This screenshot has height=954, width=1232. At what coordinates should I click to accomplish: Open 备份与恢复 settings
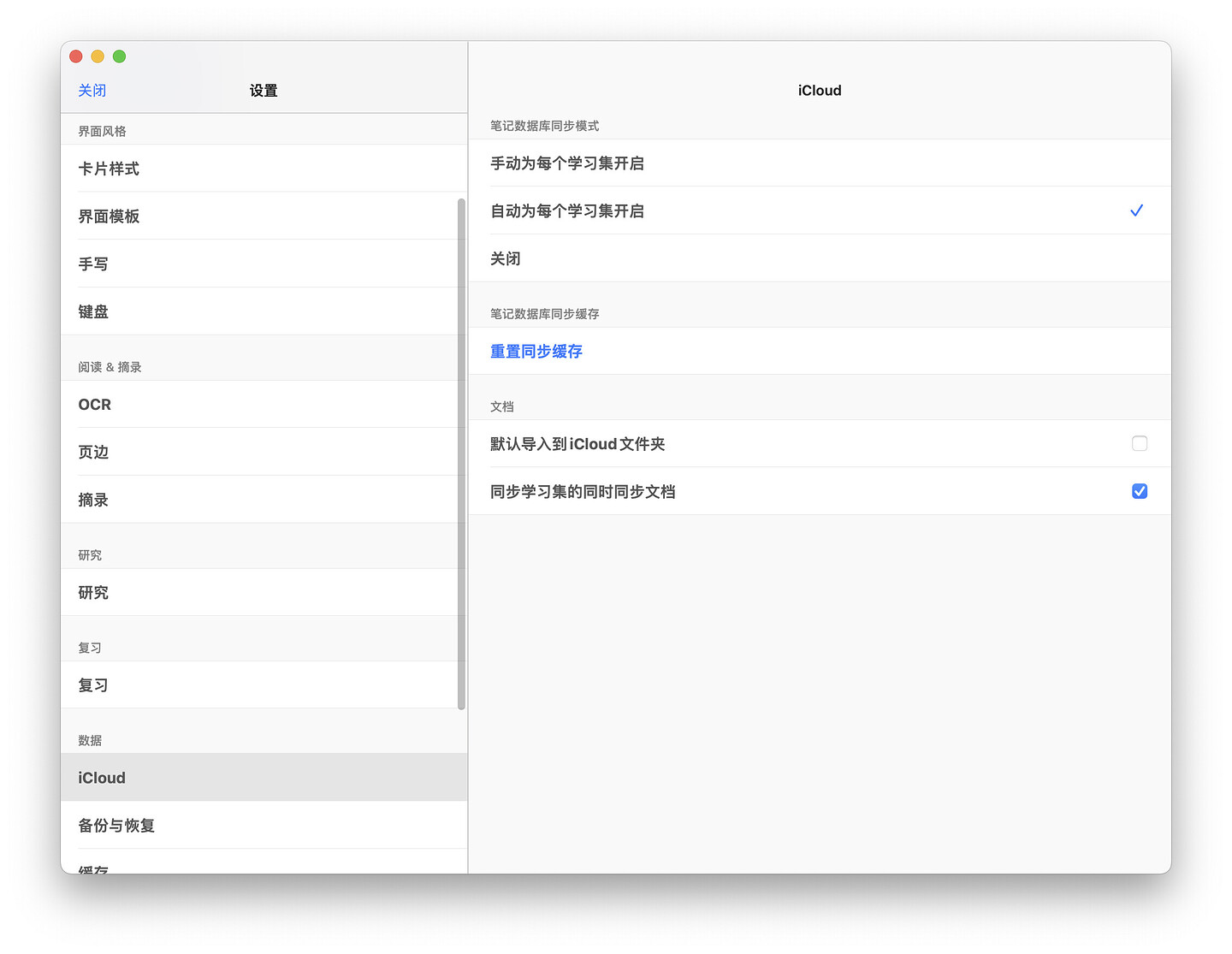coord(264,826)
